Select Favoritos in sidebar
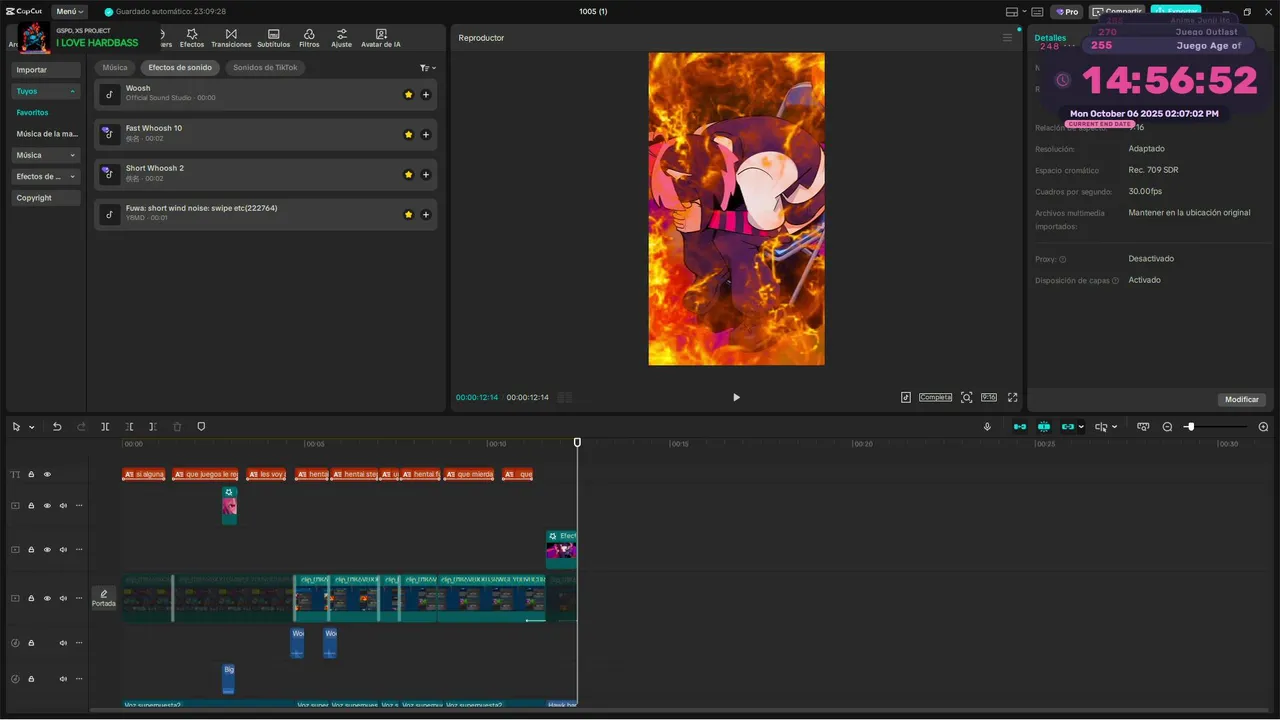This screenshot has height=720, width=1280. [x=32, y=113]
